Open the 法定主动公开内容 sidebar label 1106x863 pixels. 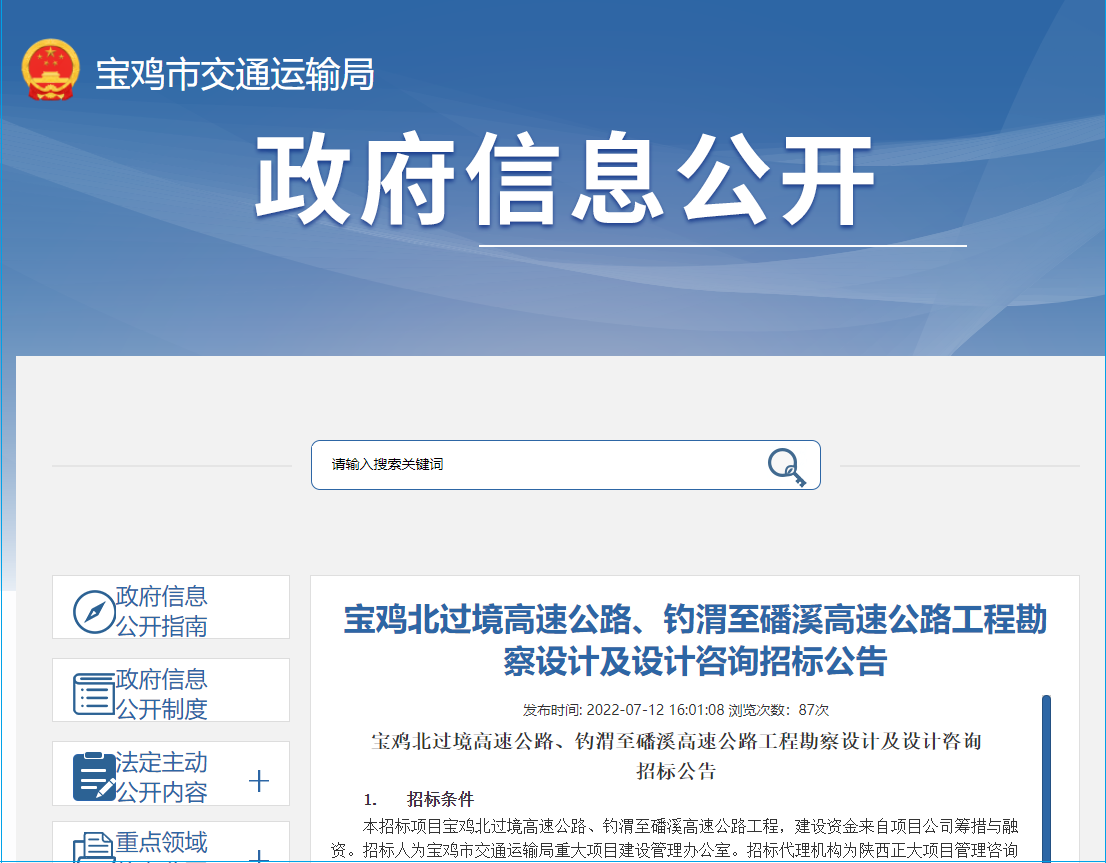162,777
